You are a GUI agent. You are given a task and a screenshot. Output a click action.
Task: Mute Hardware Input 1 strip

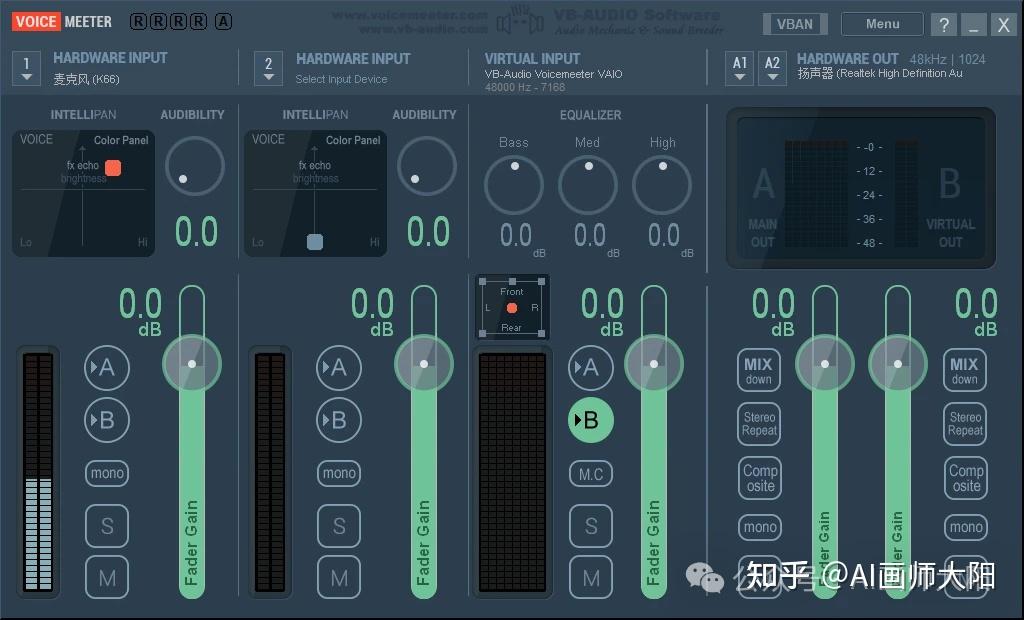107,578
